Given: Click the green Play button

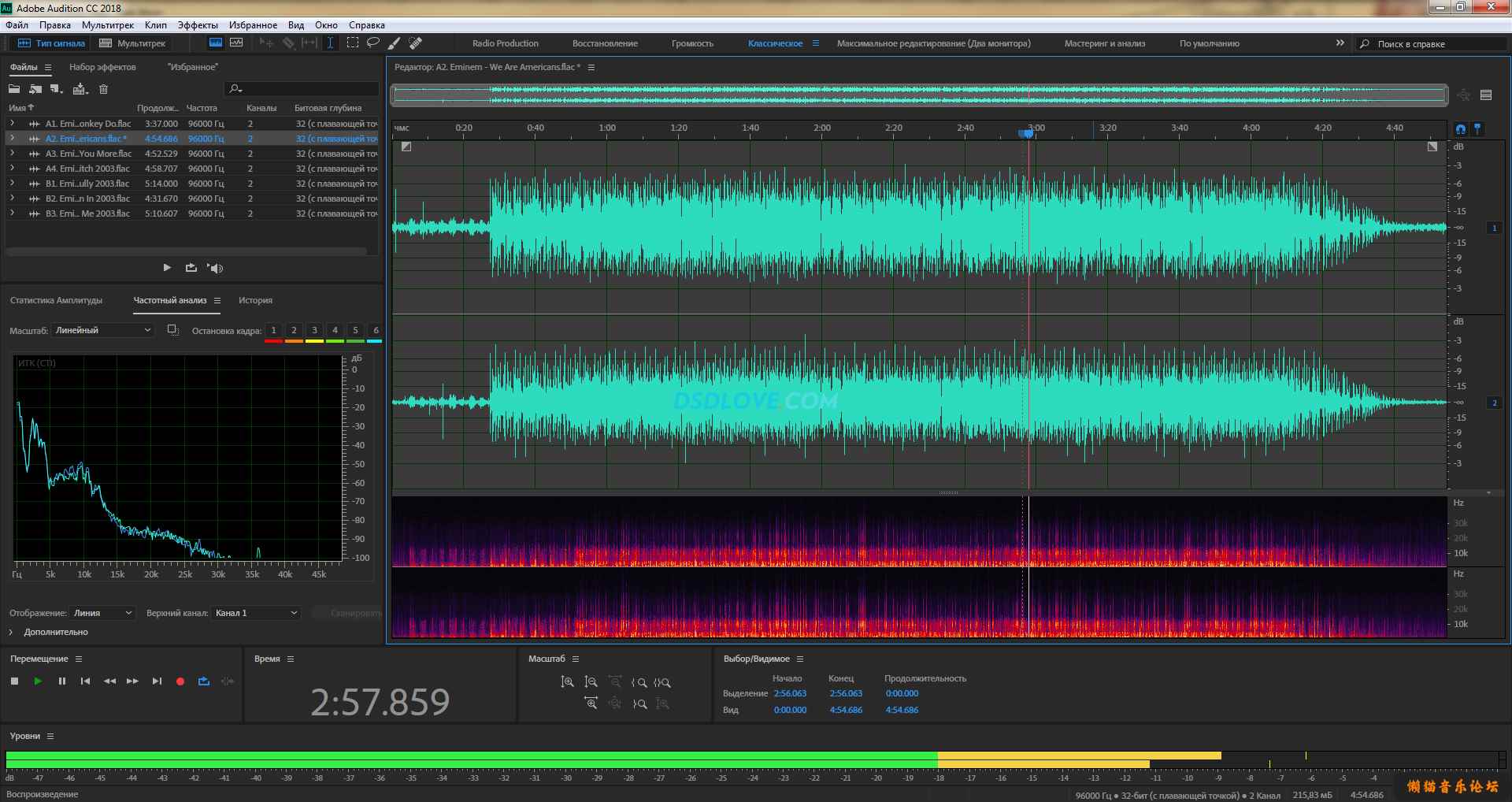Looking at the screenshot, I should [38, 681].
